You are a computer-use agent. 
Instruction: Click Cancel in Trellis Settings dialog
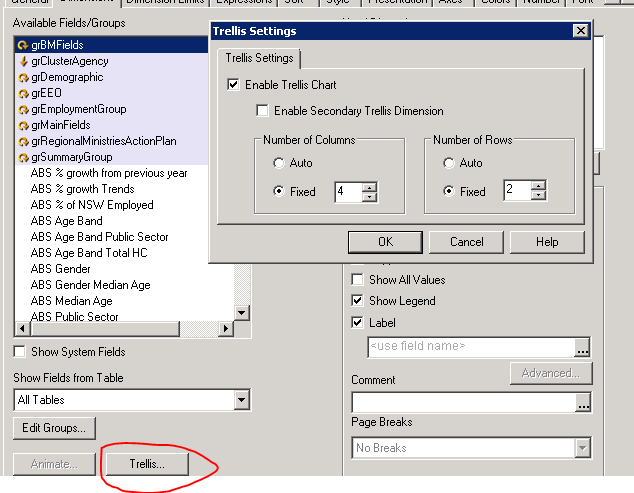point(466,242)
